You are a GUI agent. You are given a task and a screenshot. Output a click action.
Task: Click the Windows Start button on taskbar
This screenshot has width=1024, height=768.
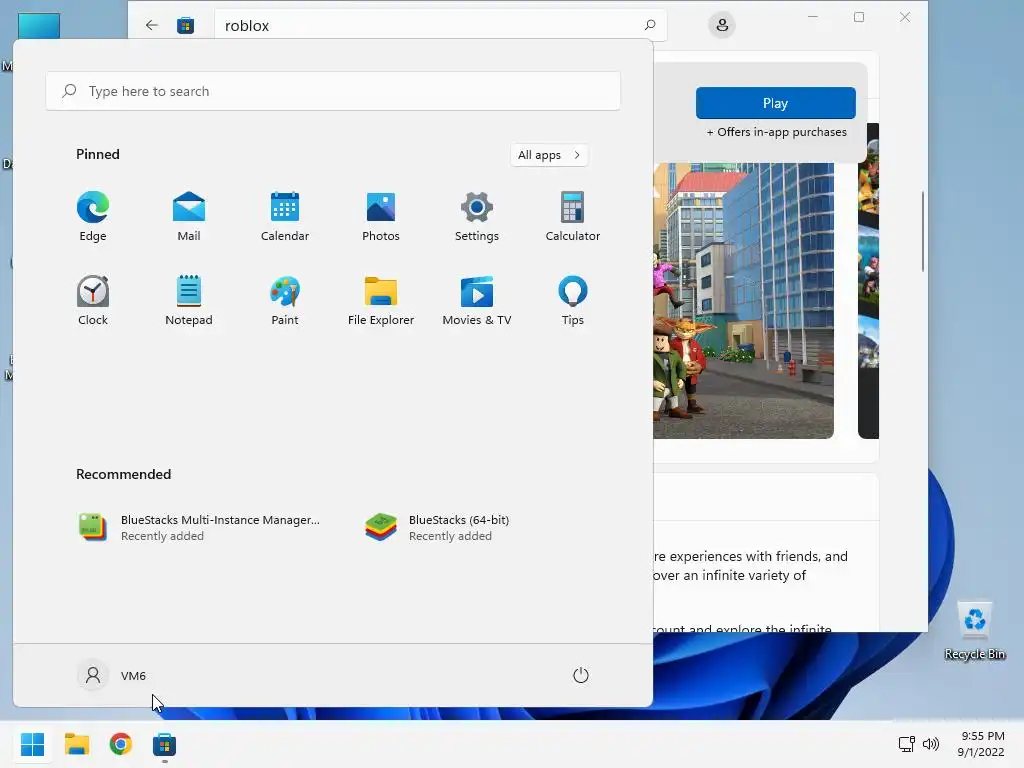[32, 744]
